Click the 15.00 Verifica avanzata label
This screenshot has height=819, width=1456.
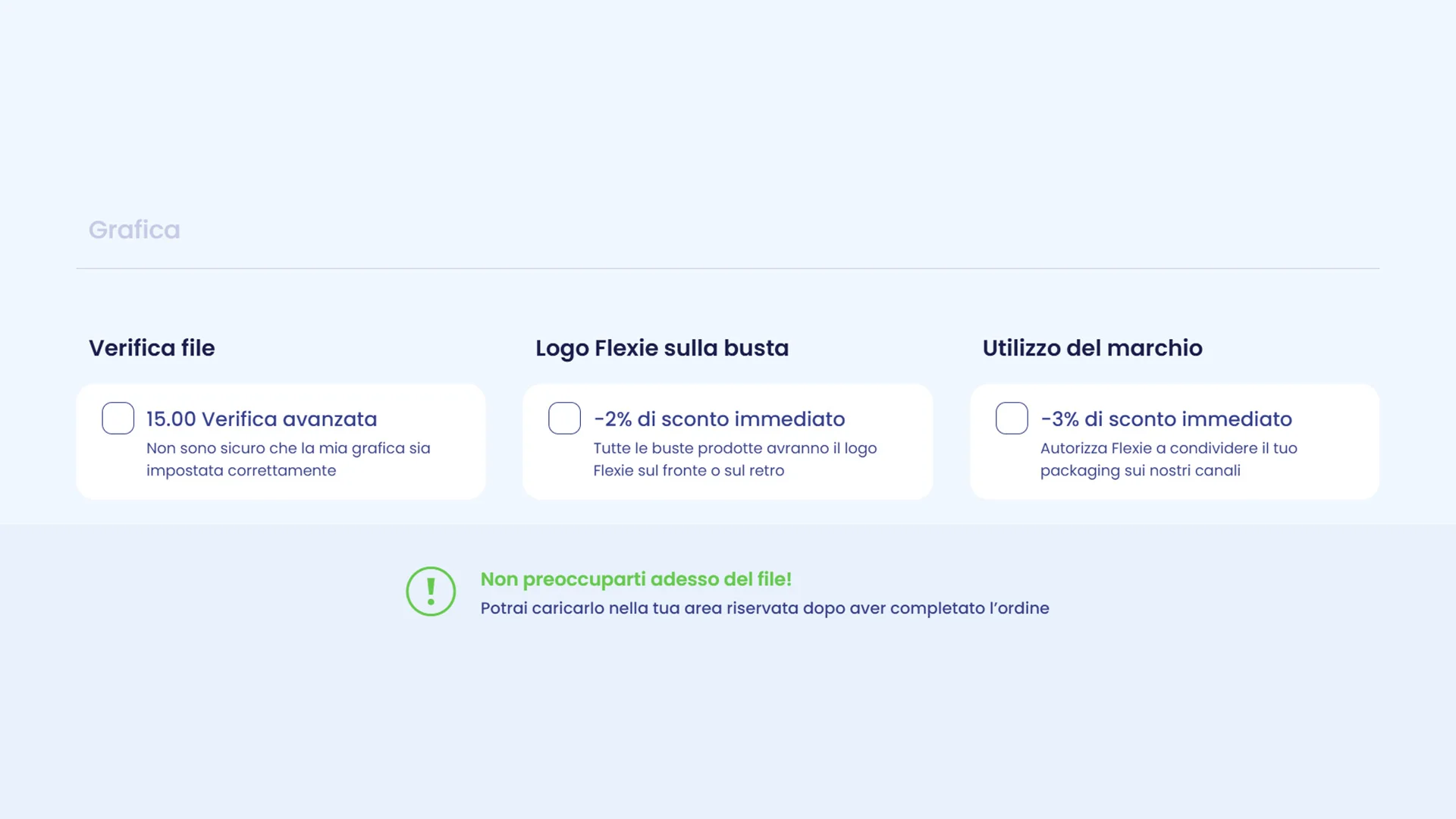pyautogui.click(x=262, y=419)
